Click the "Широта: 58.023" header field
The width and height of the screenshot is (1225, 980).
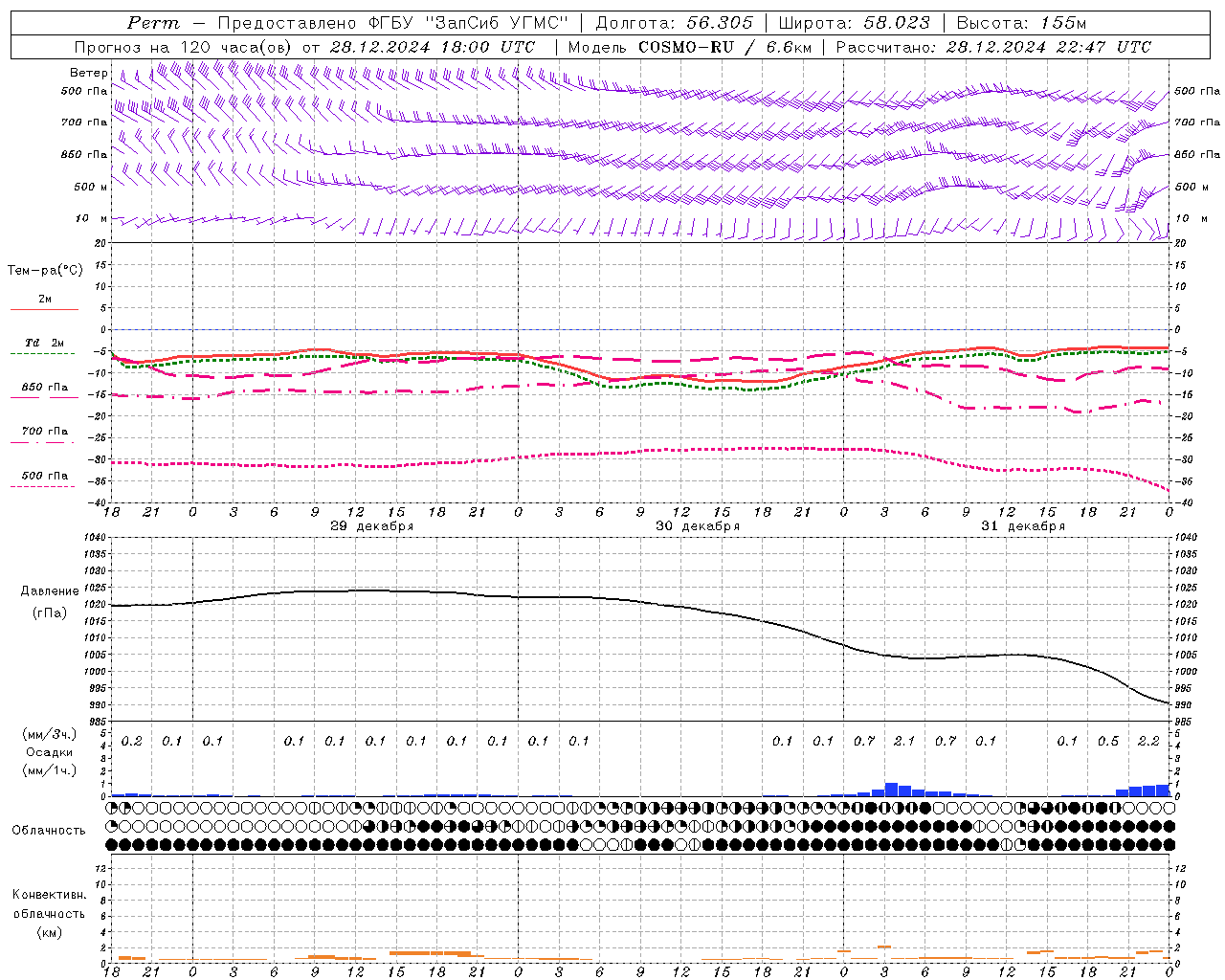(854, 23)
